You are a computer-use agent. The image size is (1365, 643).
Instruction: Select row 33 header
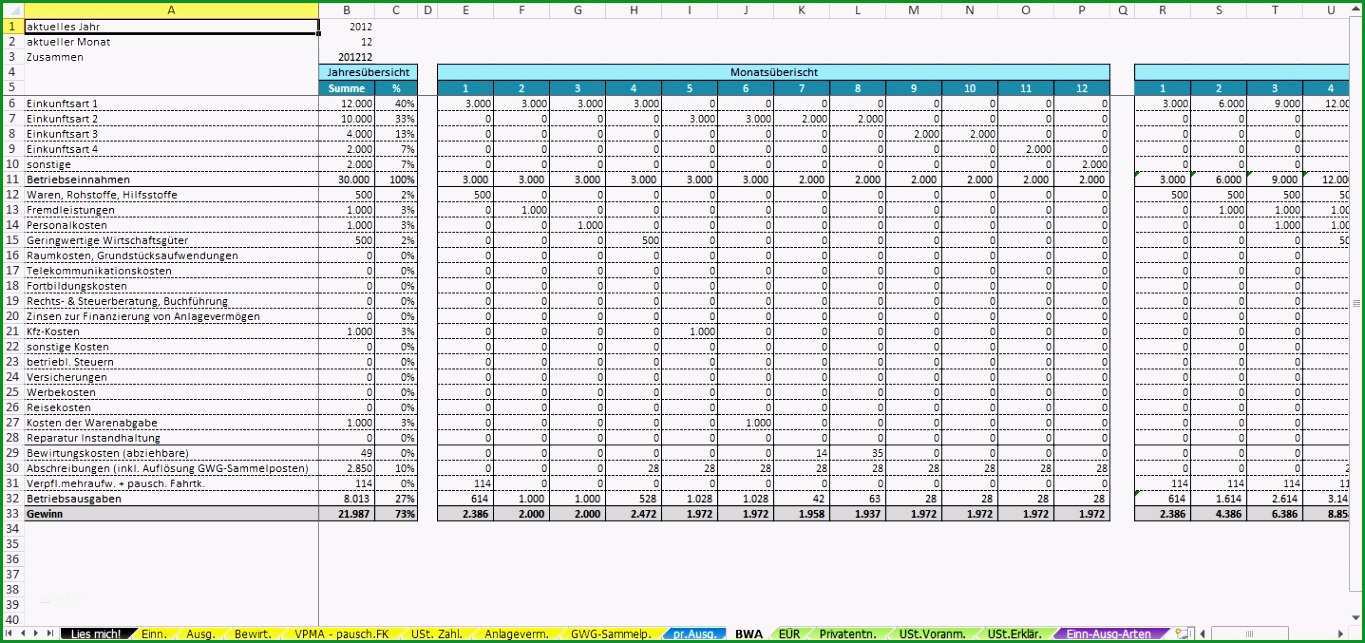click(12, 513)
